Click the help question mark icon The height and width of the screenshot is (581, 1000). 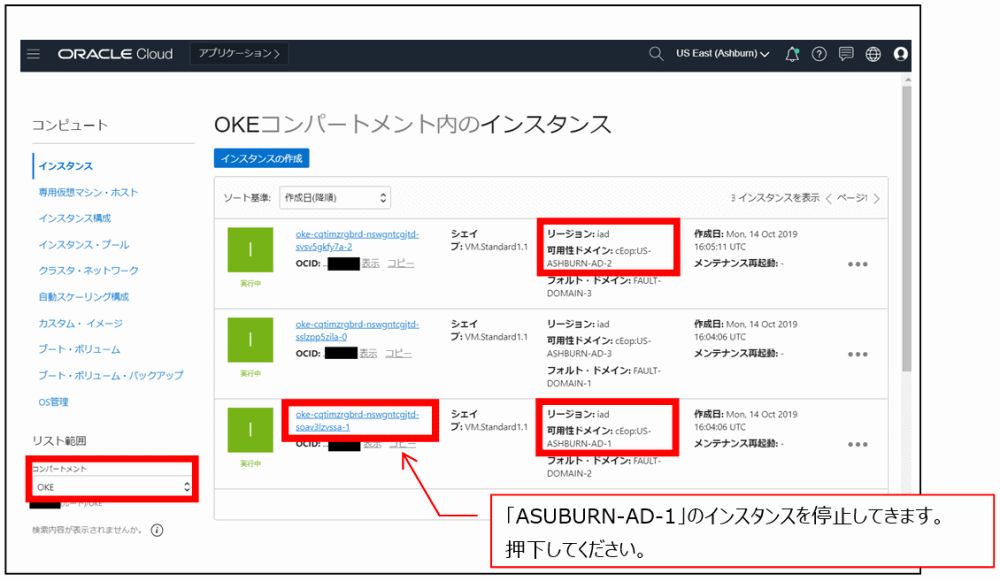coord(818,54)
